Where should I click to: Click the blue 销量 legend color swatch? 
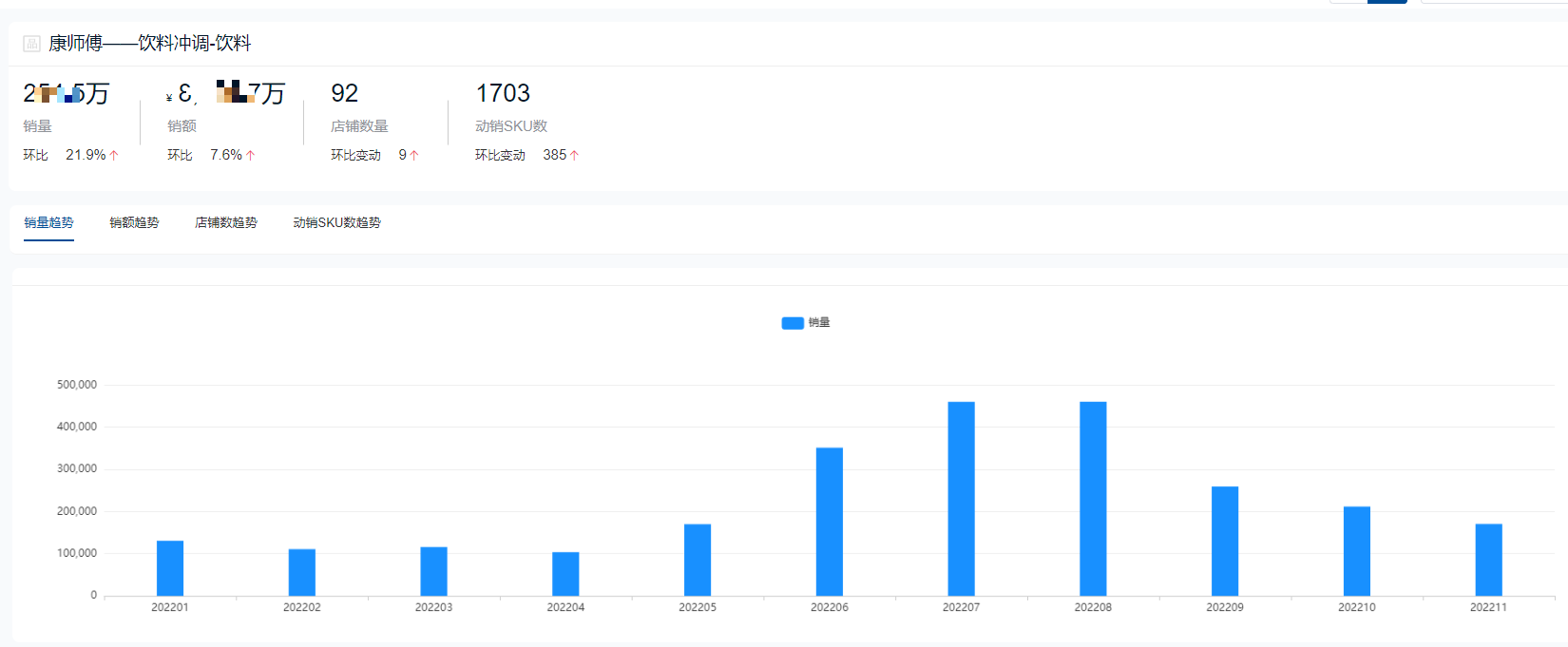click(793, 323)
